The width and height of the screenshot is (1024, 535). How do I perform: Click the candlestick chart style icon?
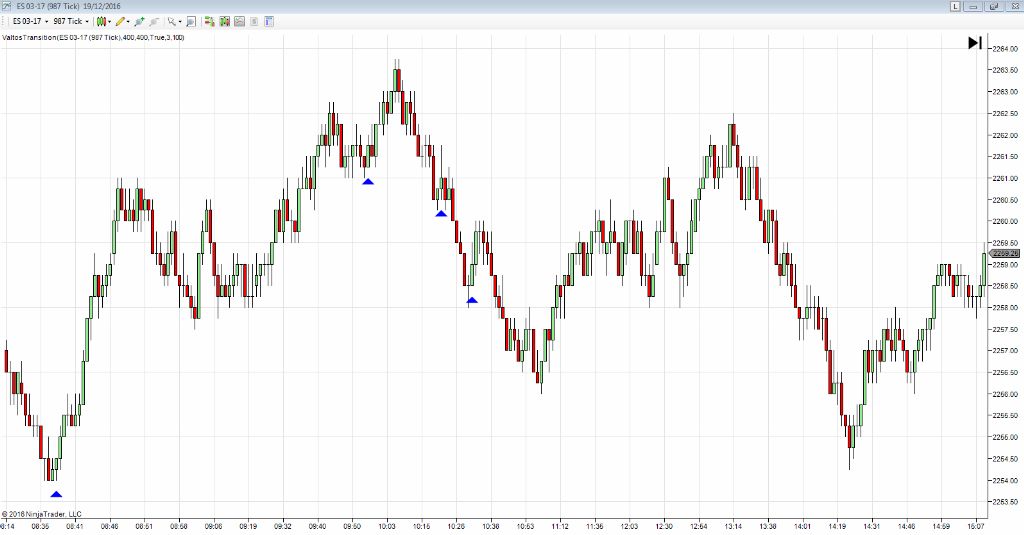tap(101, 21)
